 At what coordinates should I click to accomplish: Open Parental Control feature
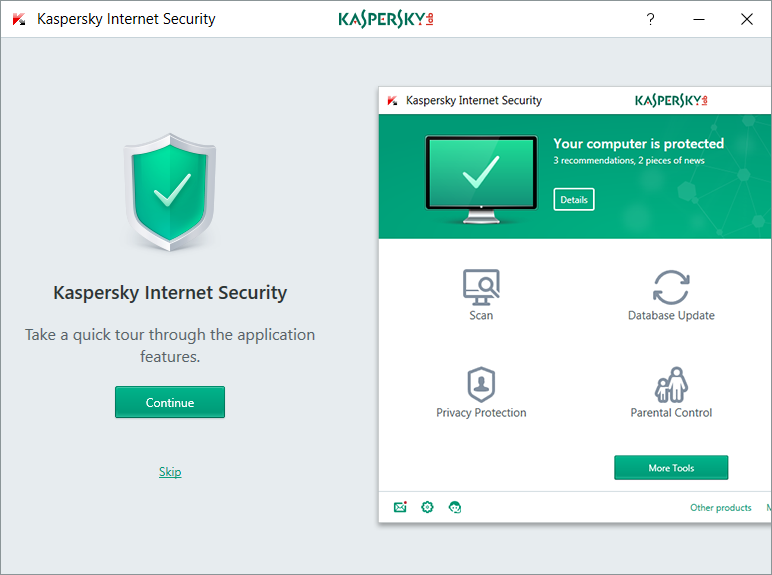[671, 392]
